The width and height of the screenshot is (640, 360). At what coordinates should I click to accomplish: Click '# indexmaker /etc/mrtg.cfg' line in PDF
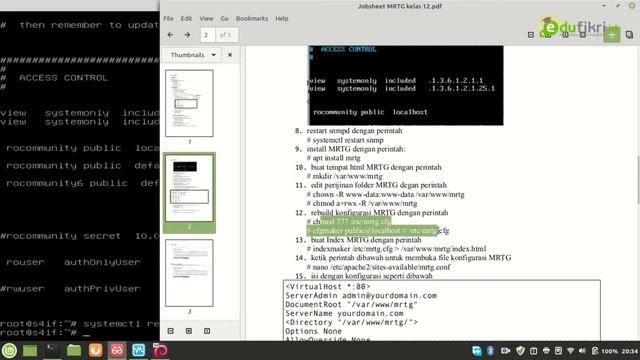pos(396,249)
